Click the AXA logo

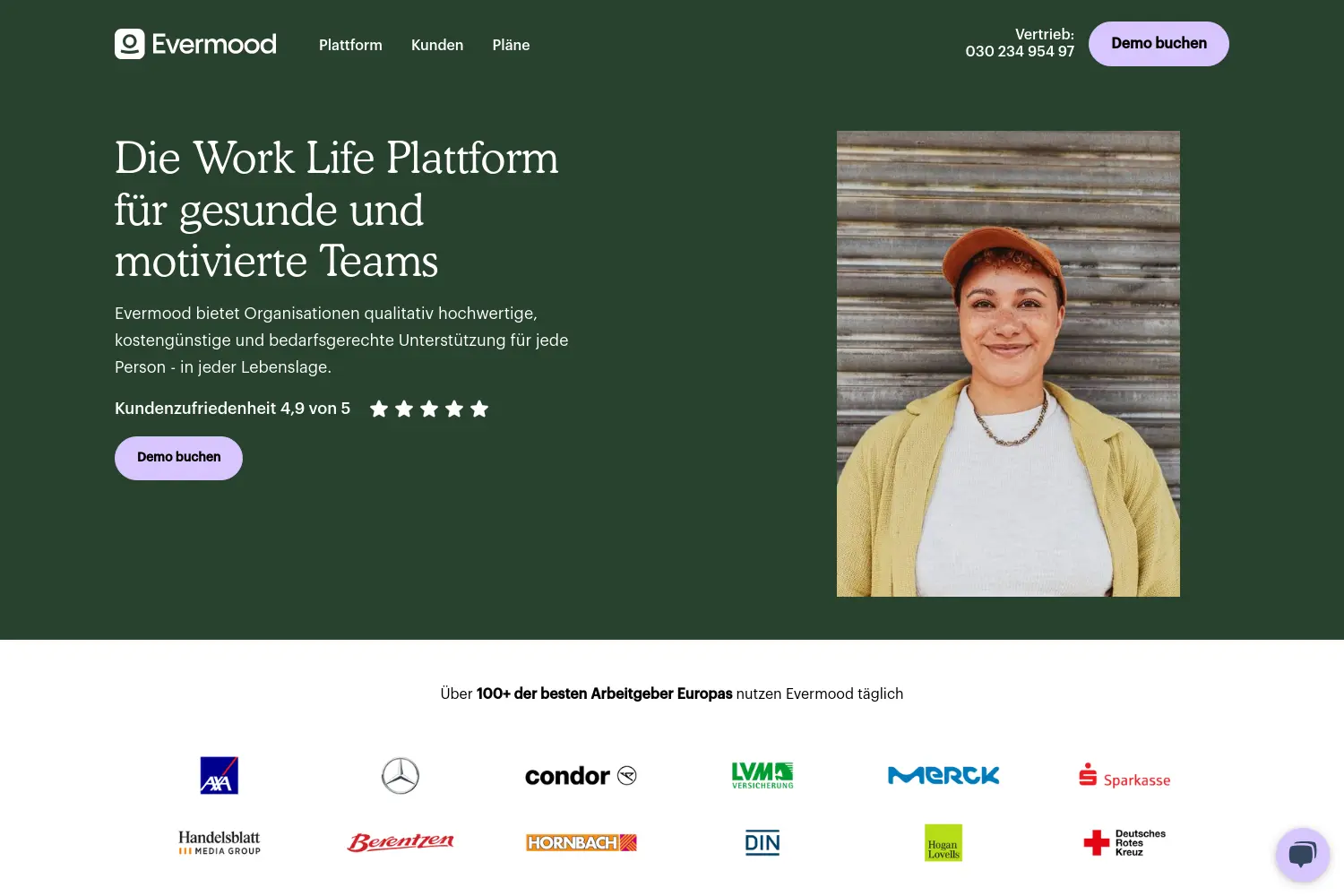[x=220, y=775]
